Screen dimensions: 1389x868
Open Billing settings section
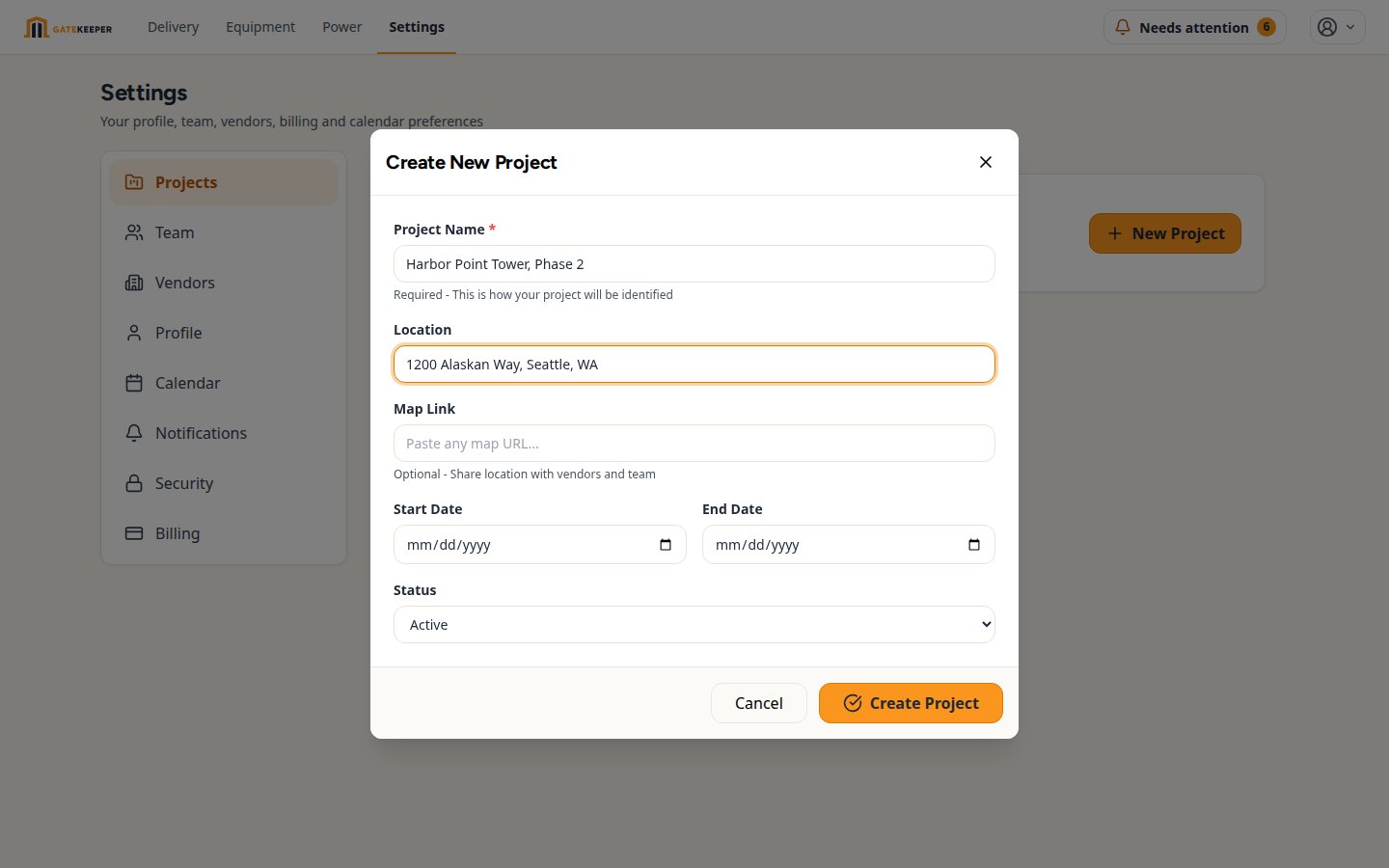224,533
